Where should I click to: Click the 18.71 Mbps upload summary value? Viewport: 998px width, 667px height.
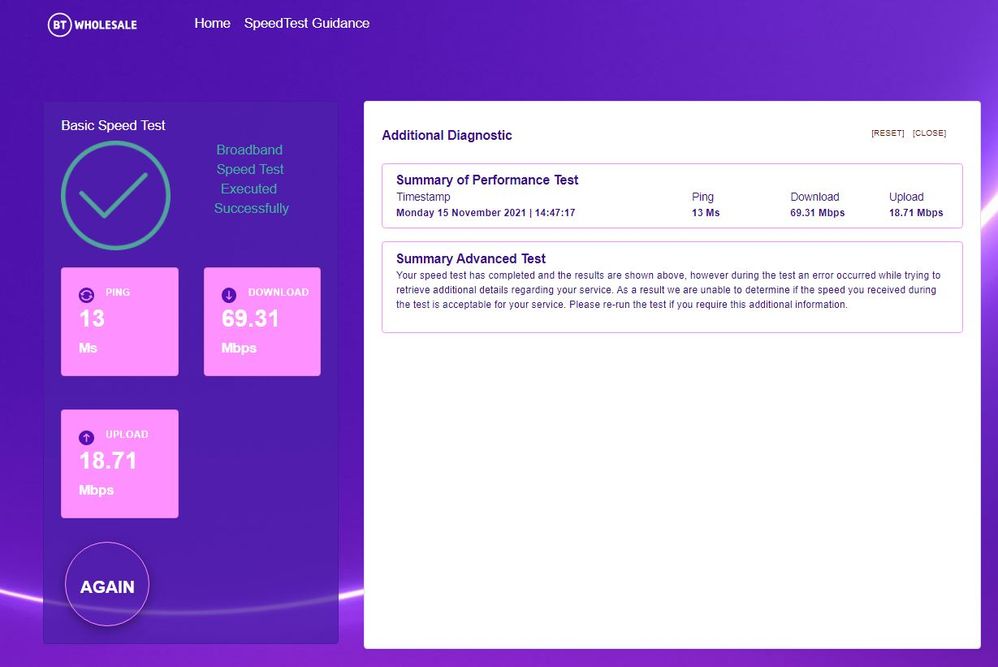tap(915, 213)
